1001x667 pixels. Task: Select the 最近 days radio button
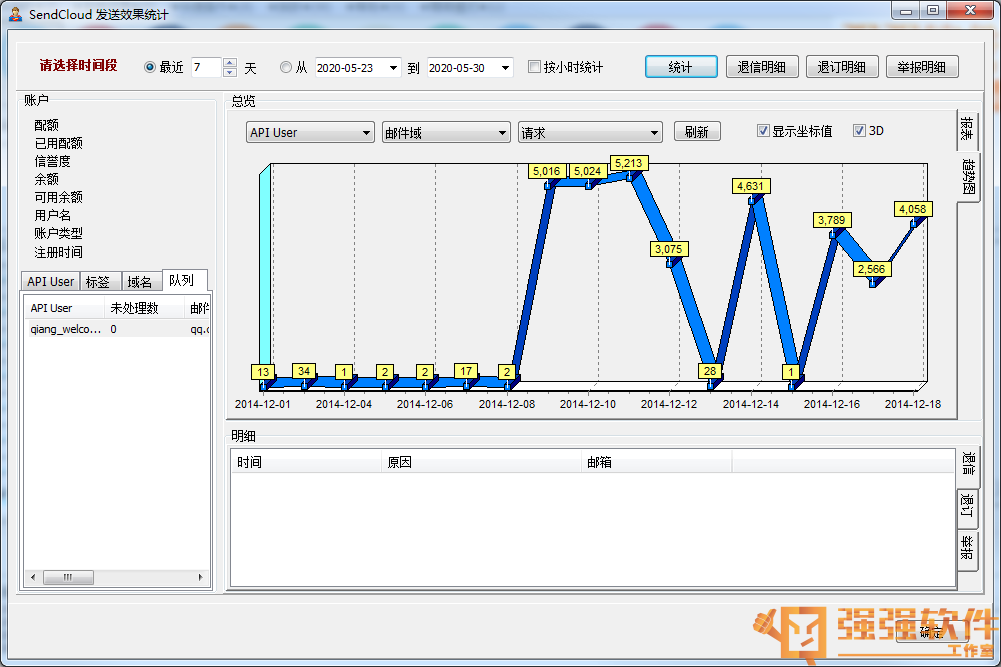pyautogui.click(x=150, y=67)
